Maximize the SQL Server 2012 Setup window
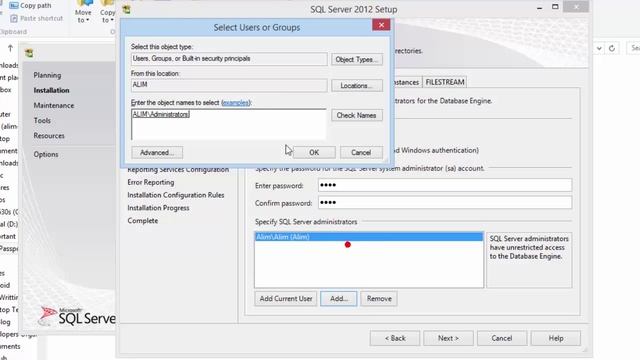640x360 pixels. pos(555,7)
